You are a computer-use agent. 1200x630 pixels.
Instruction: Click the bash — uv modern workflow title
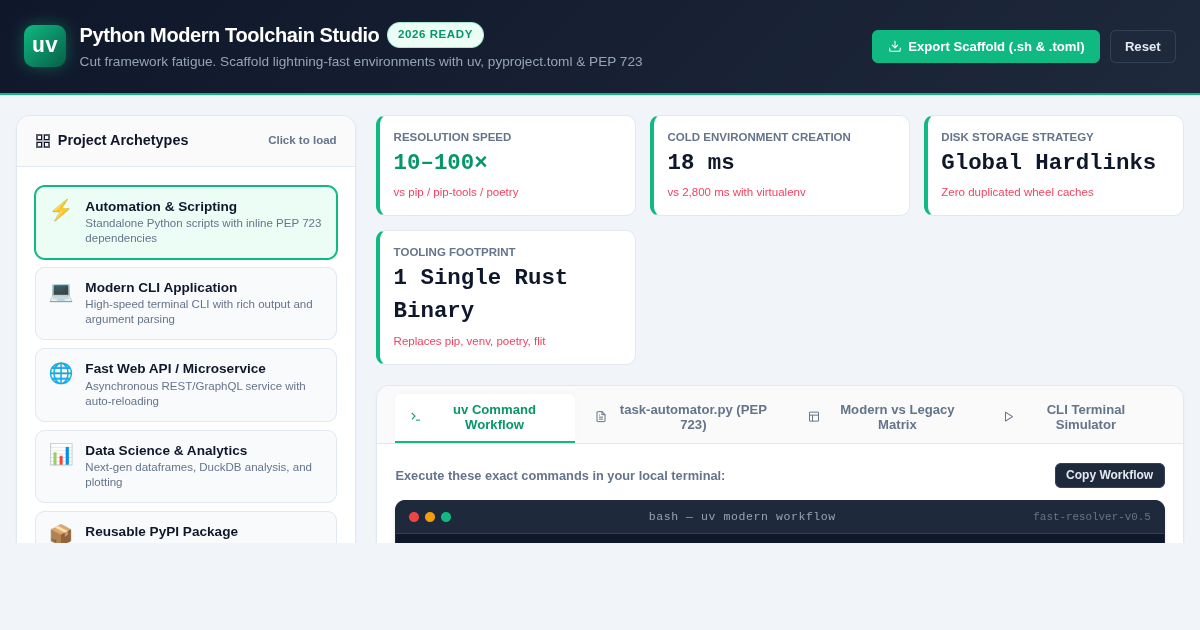742,517
